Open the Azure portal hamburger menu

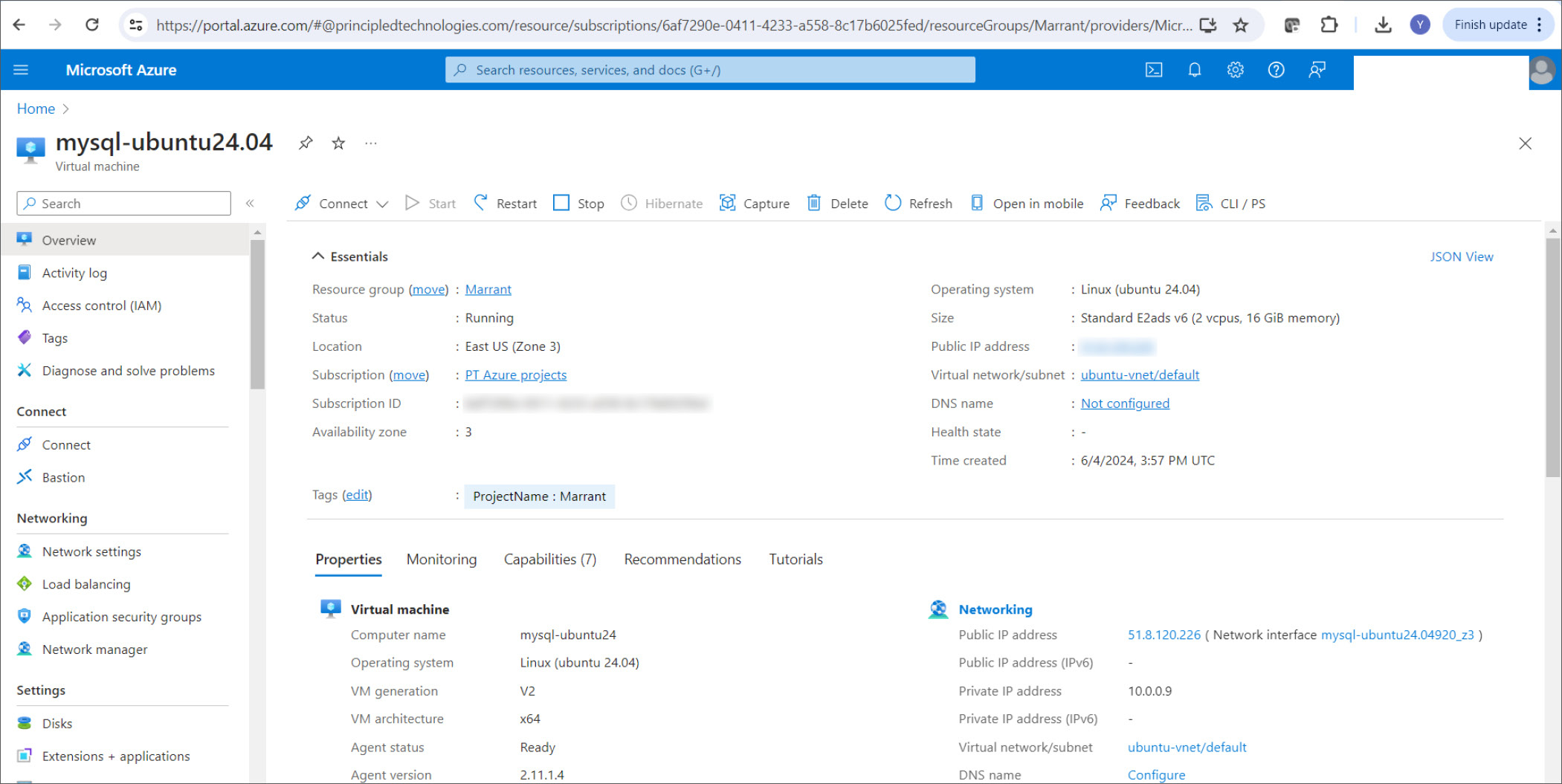(21, 70)
